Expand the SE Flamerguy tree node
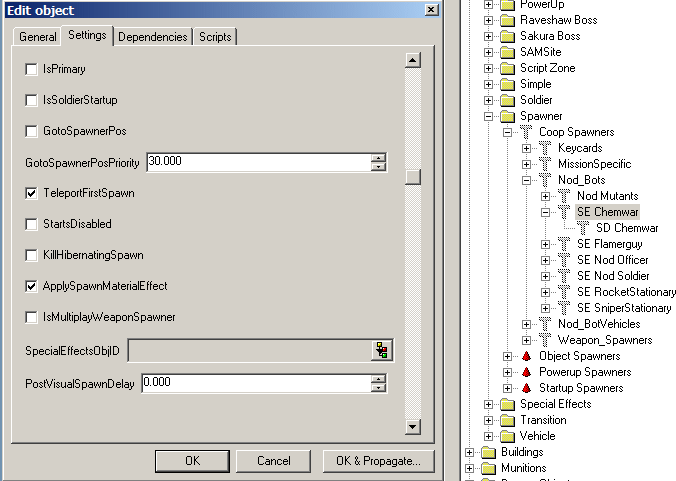 click(x=546, y=244)
